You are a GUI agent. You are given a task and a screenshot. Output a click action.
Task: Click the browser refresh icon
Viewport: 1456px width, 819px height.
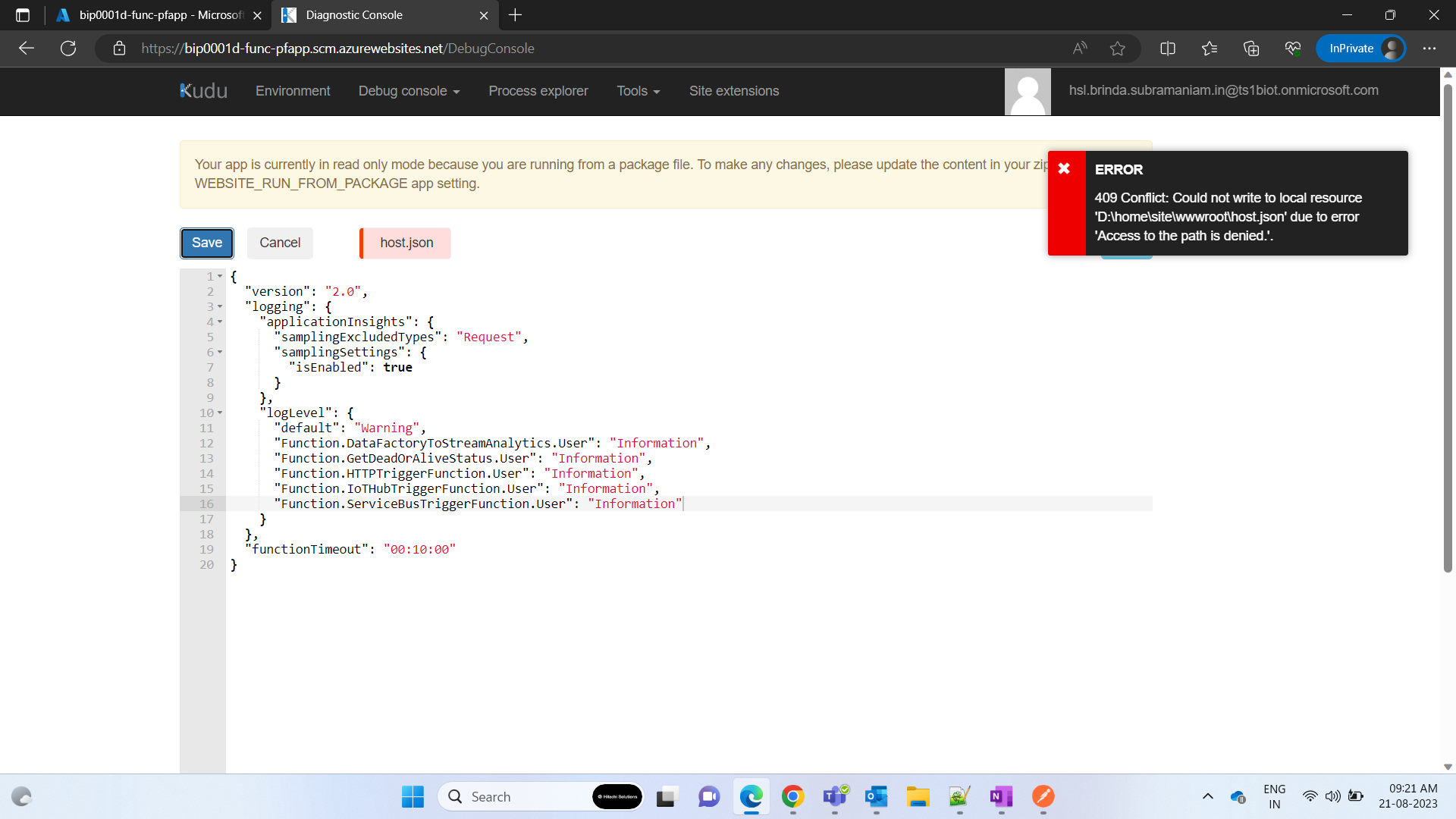pyautogui.click(x=68, y=49)
